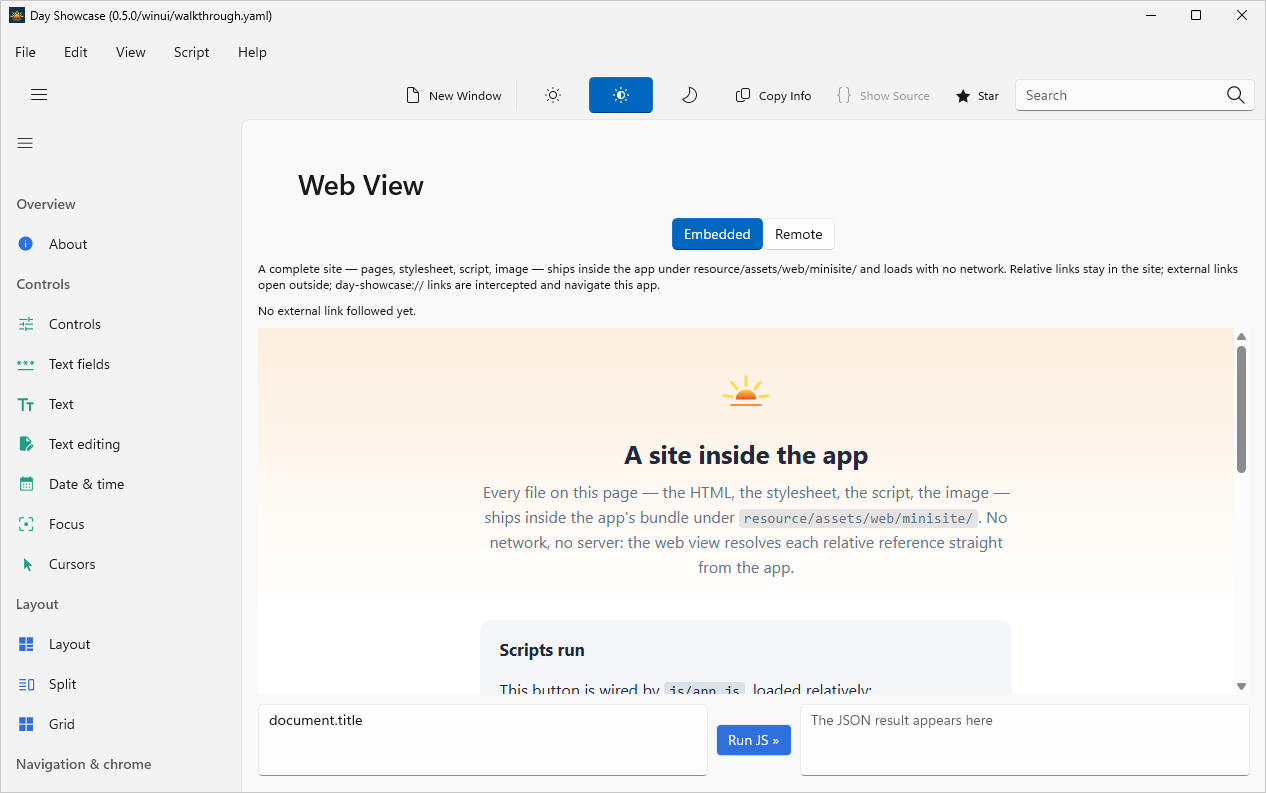Click the 'Scripts run' card heading

[x=542, y=650]
